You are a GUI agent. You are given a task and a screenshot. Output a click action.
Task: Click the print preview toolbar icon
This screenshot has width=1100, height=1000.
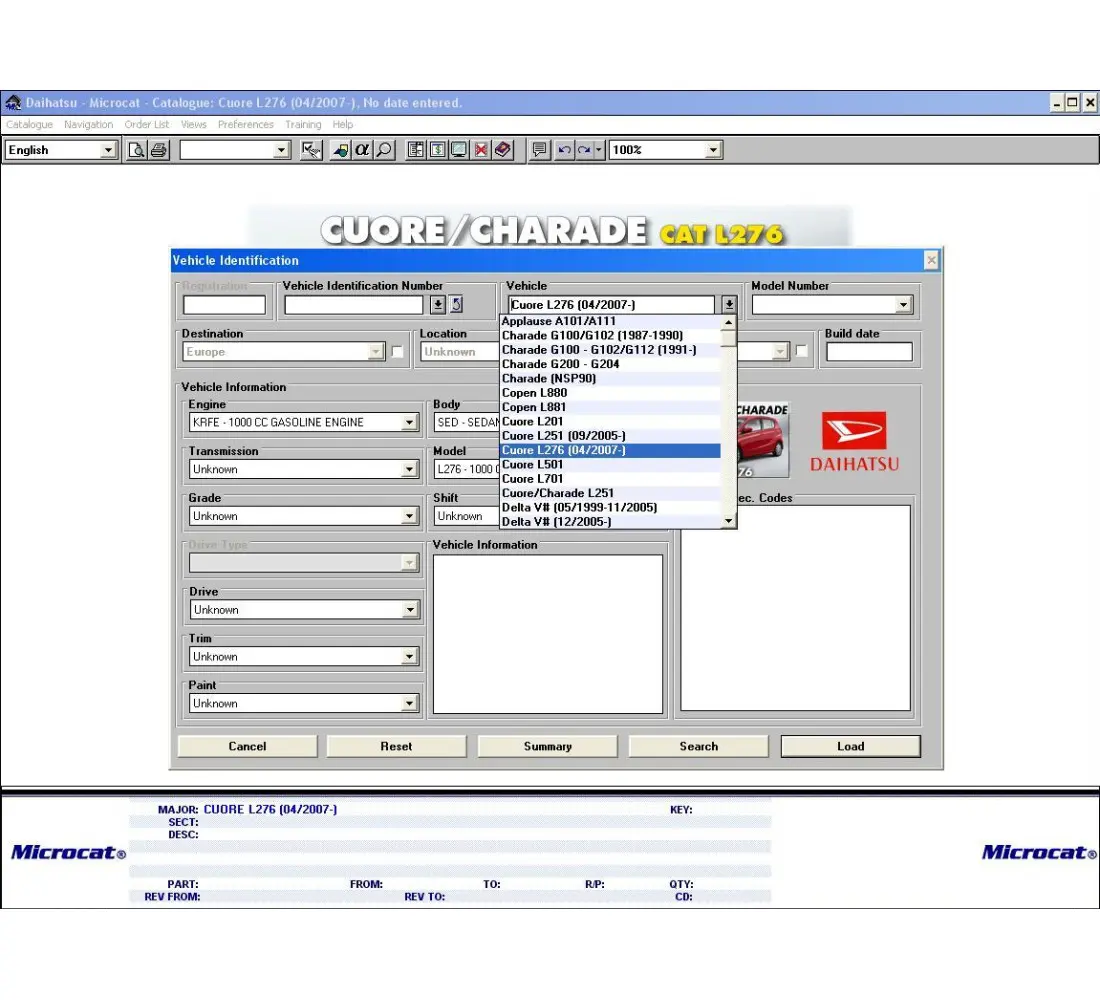coord(137,150)
